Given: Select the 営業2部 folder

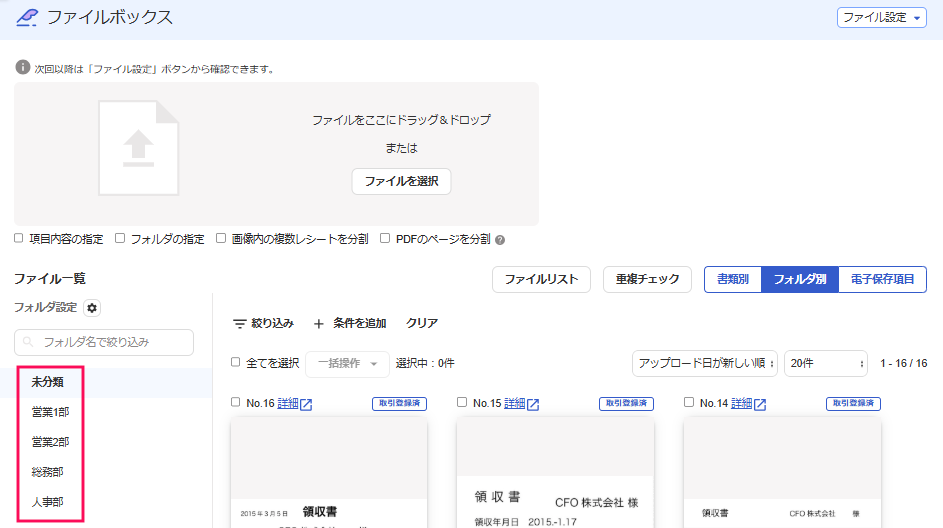Looking at the screenshot, I should point(51,442).
